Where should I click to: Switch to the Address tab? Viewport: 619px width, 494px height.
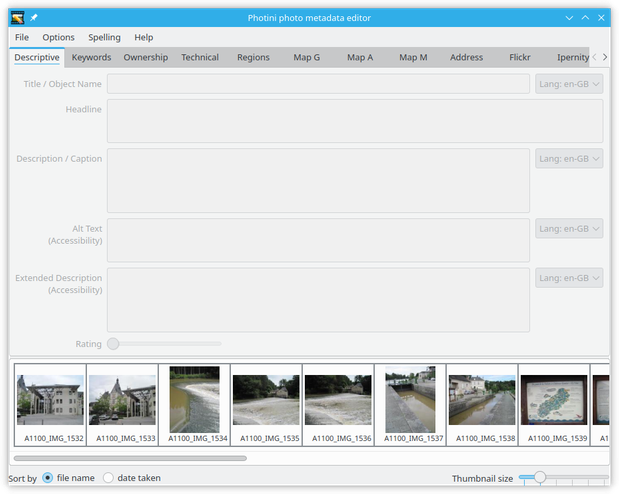466,57
